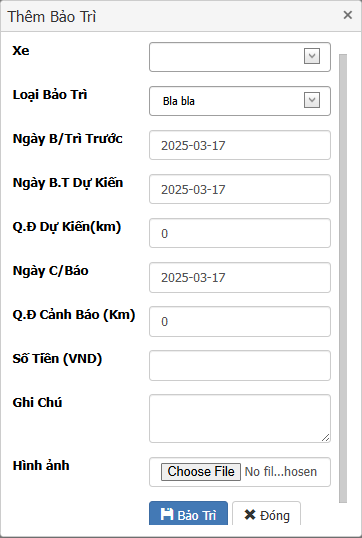Click the Bảo Trì save button
The image size is (362, 538).
pos(188,513)
